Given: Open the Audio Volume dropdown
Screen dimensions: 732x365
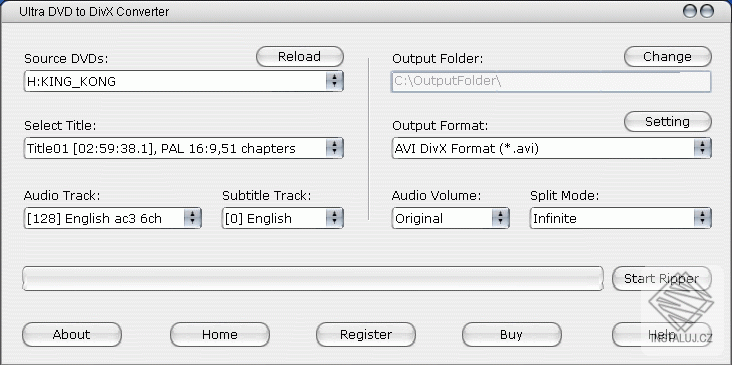Looking at the screenshot, I should [x=450, y=218].
